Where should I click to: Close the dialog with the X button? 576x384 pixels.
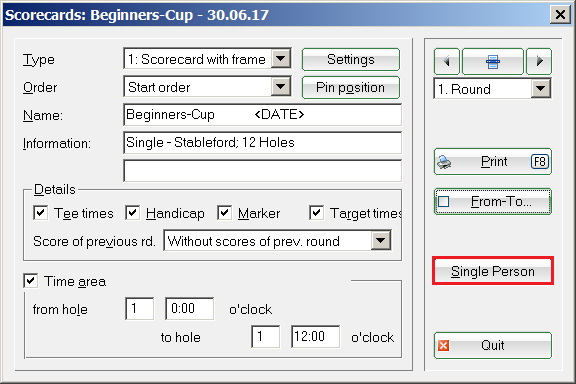(x=560, y=15)
